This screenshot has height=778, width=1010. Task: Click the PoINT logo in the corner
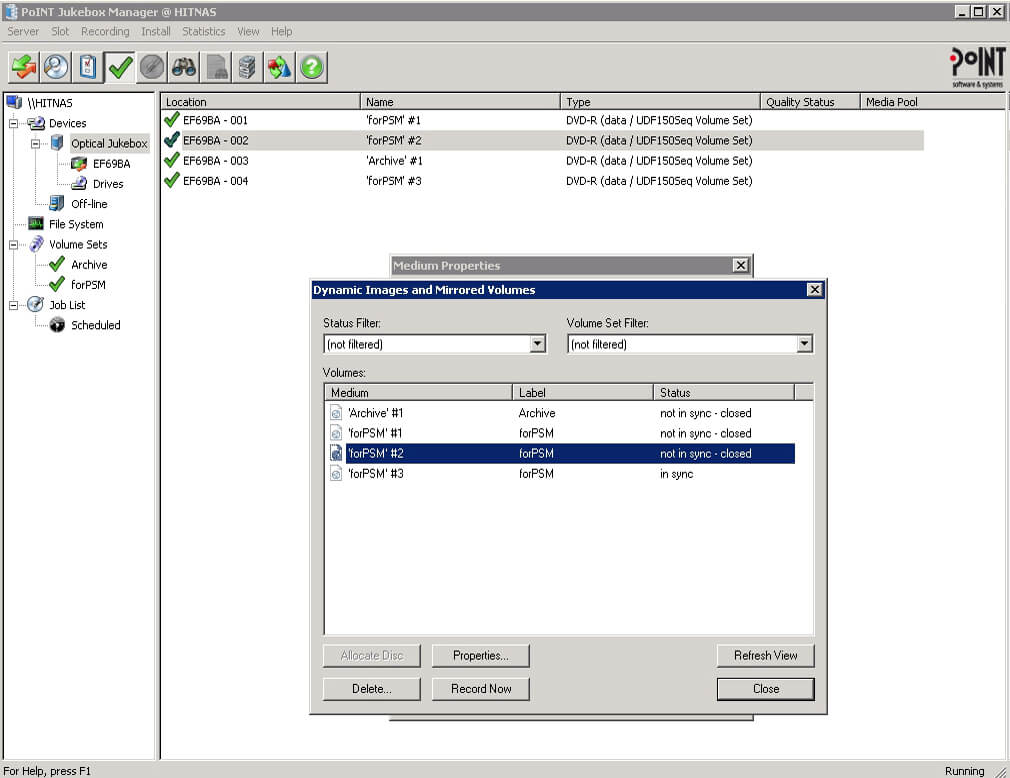click(x=977, y=67)
